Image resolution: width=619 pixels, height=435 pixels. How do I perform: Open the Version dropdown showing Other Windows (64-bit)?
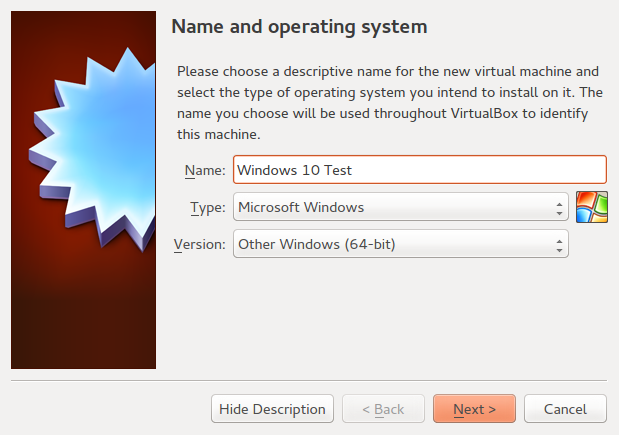(401, 244)
